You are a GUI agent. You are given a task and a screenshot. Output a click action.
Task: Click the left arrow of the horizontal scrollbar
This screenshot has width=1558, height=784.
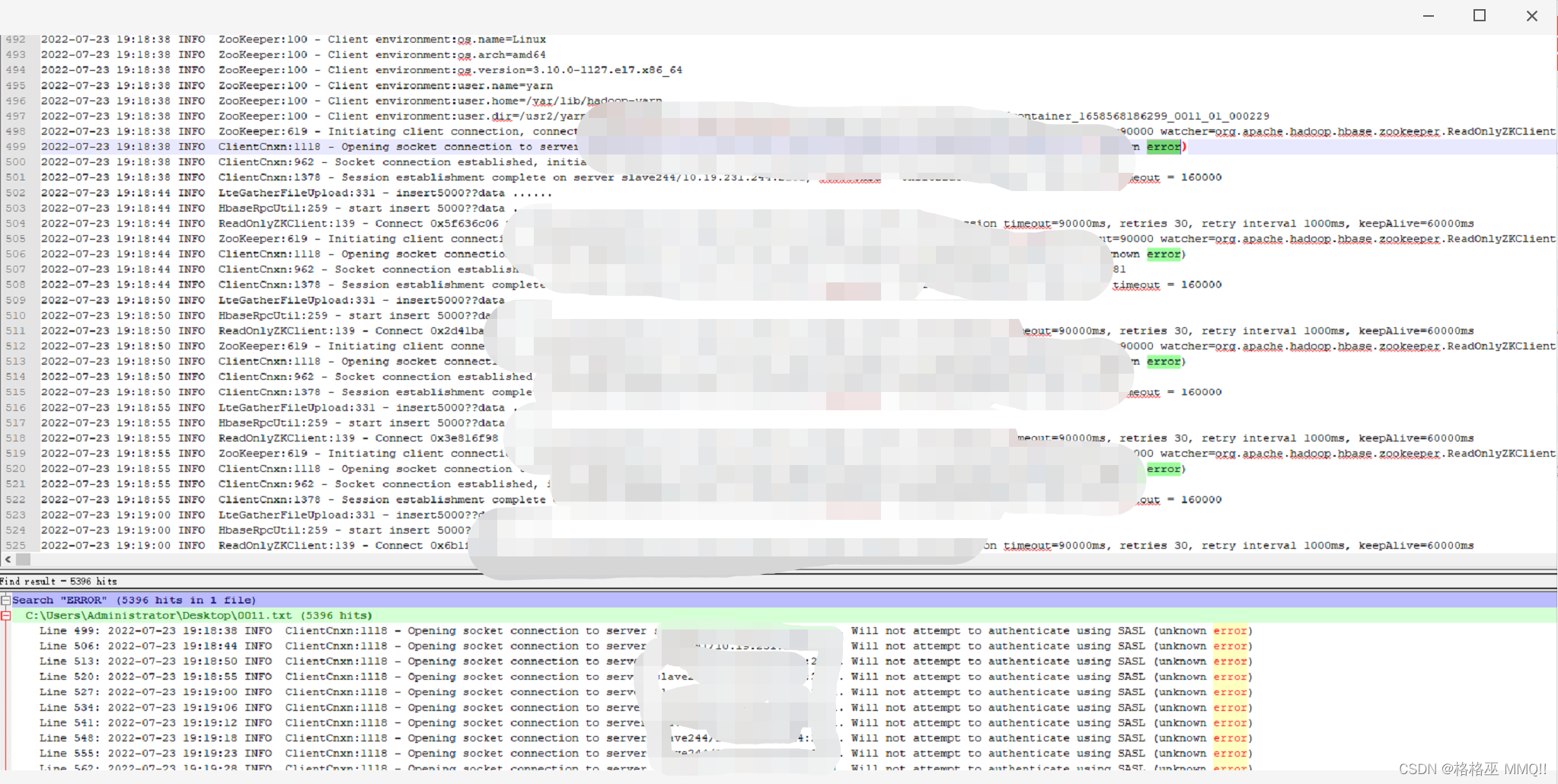(x=8, y=559)
